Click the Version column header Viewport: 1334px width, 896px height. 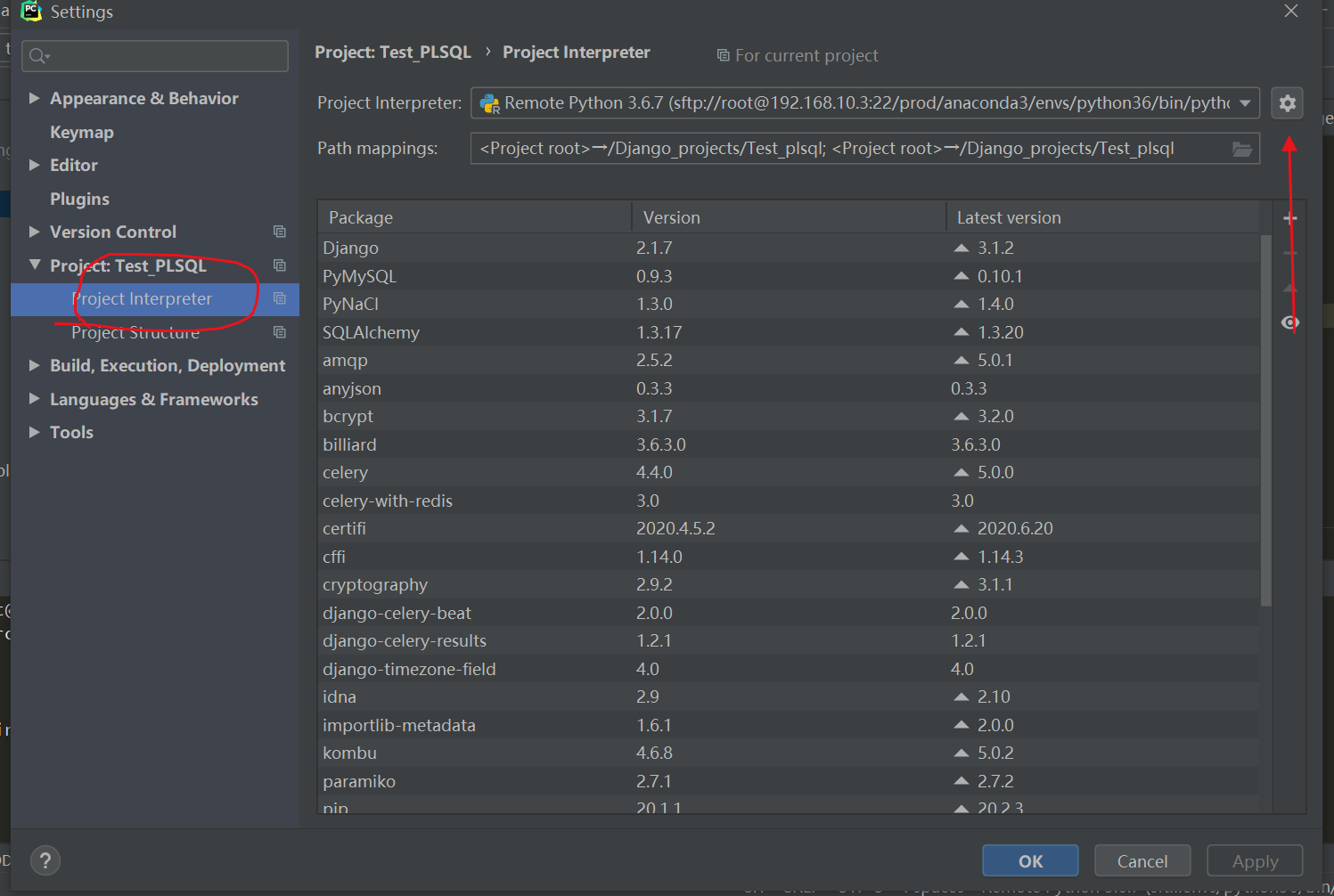[x=789, y=217]
